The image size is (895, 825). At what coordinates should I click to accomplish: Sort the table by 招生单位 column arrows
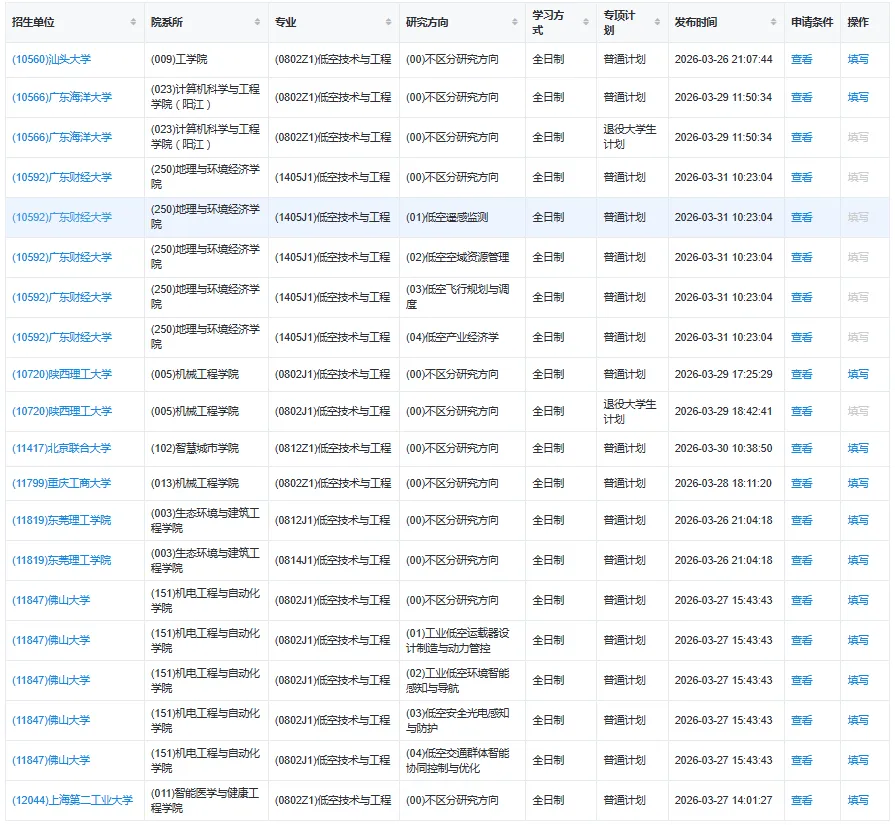[133, 22]
